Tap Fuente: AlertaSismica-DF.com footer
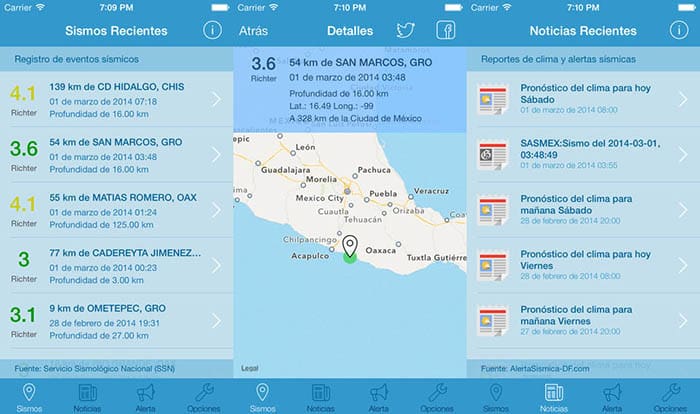 pos(535,368)
